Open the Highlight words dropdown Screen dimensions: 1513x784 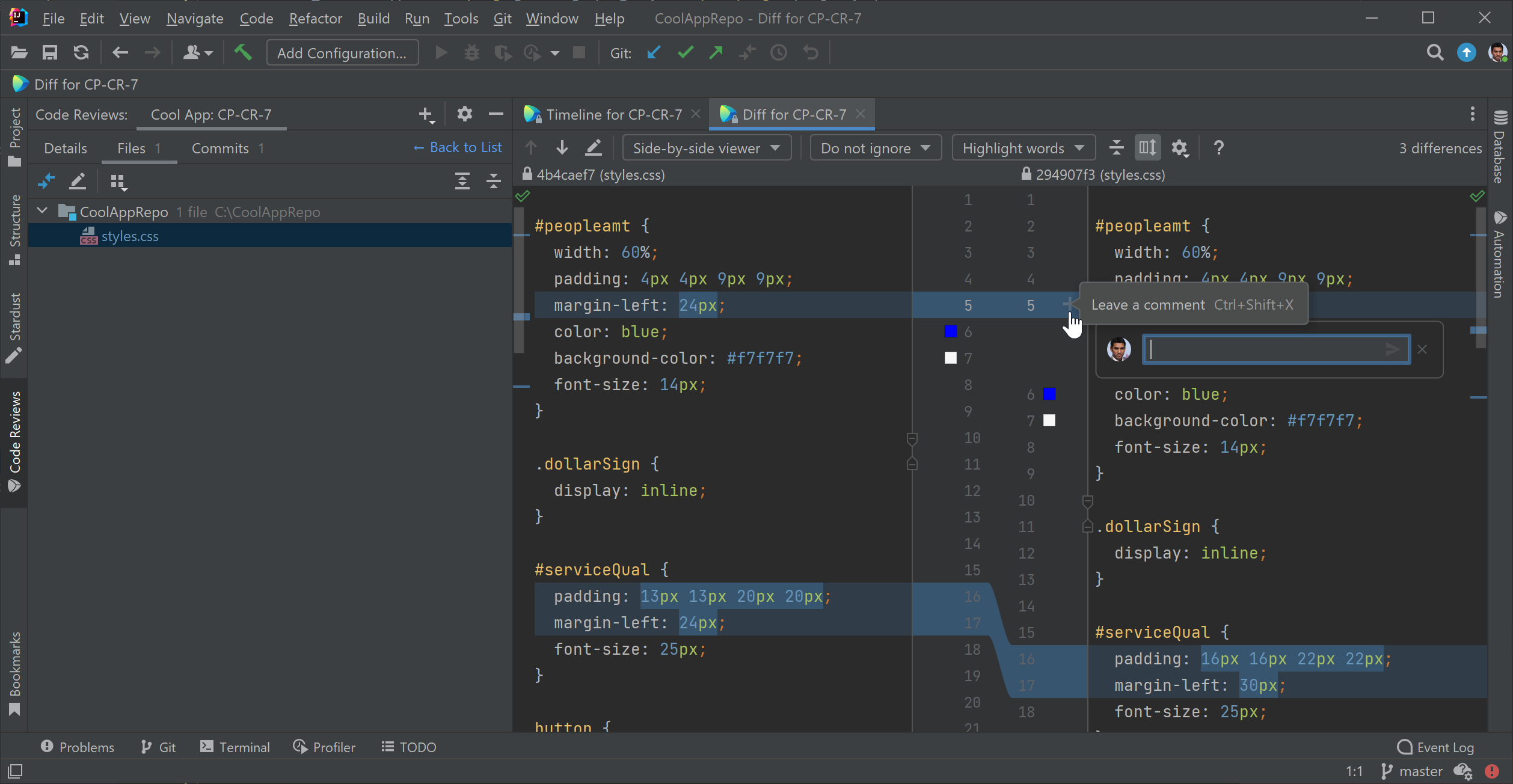pyautogui.click(x=1022, y=148)
